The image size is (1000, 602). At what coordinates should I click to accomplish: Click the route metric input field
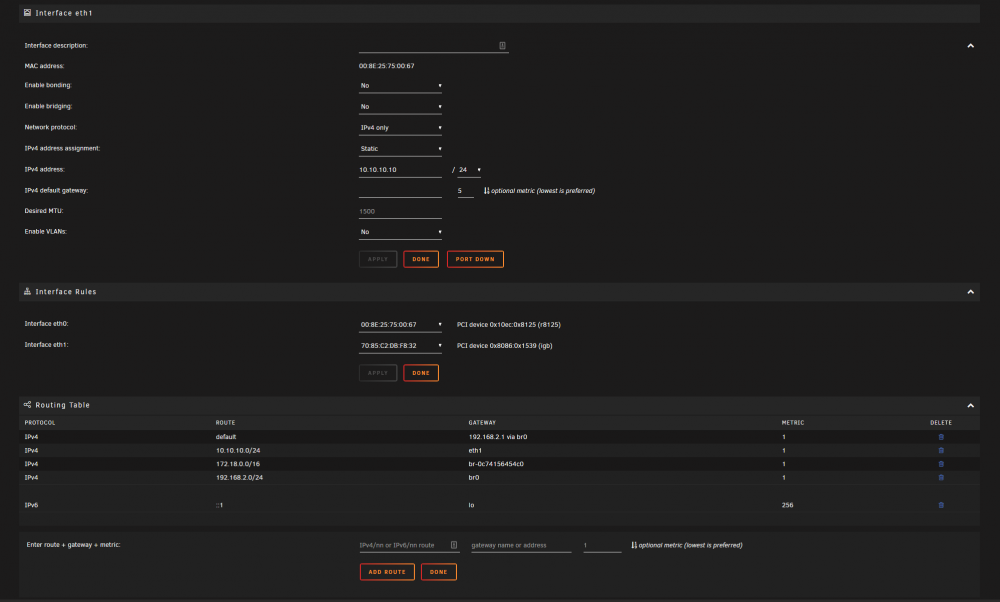pyautogui.click(x=602, y=545)
